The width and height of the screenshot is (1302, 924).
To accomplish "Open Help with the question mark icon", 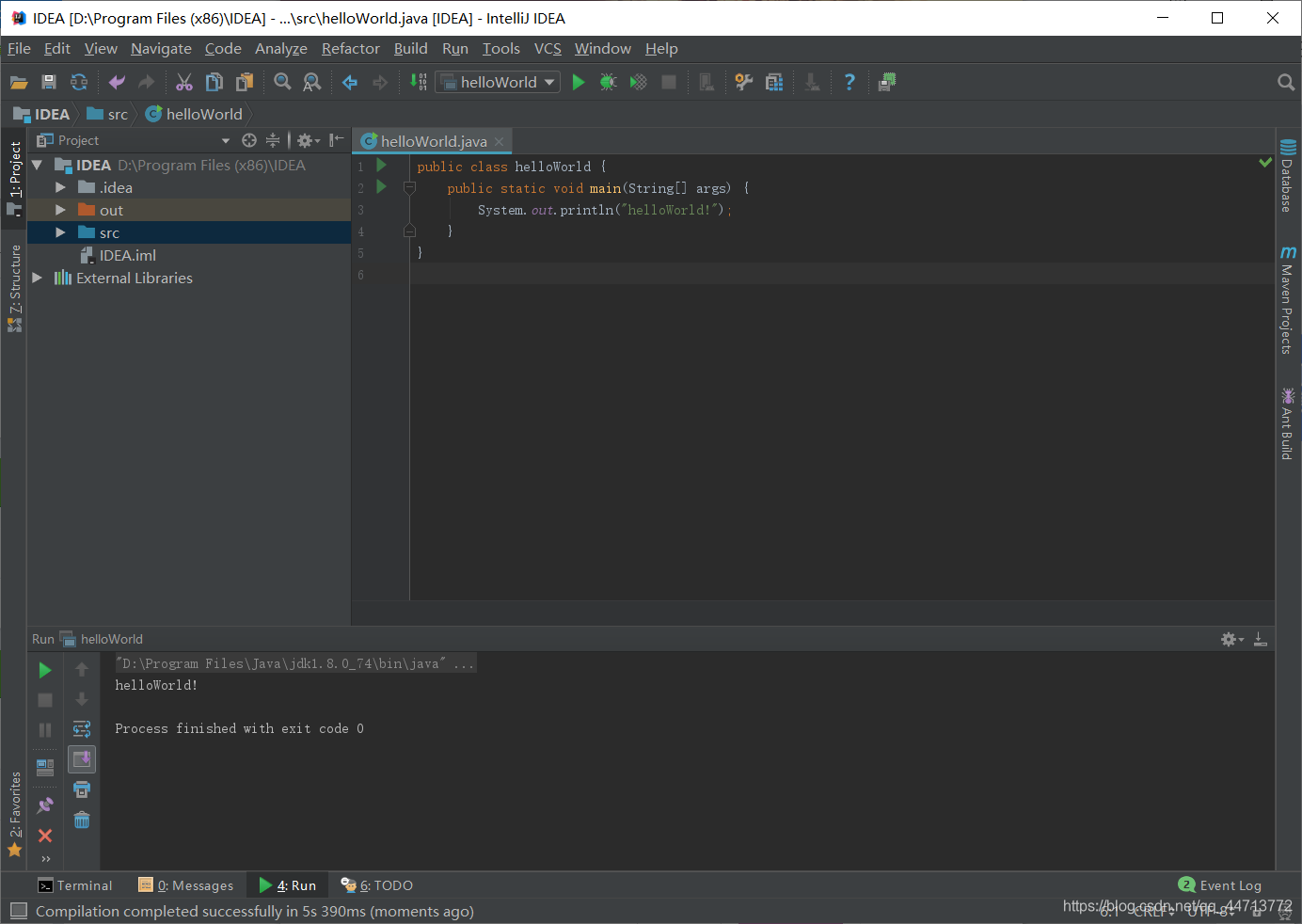I will pos(849,83).
